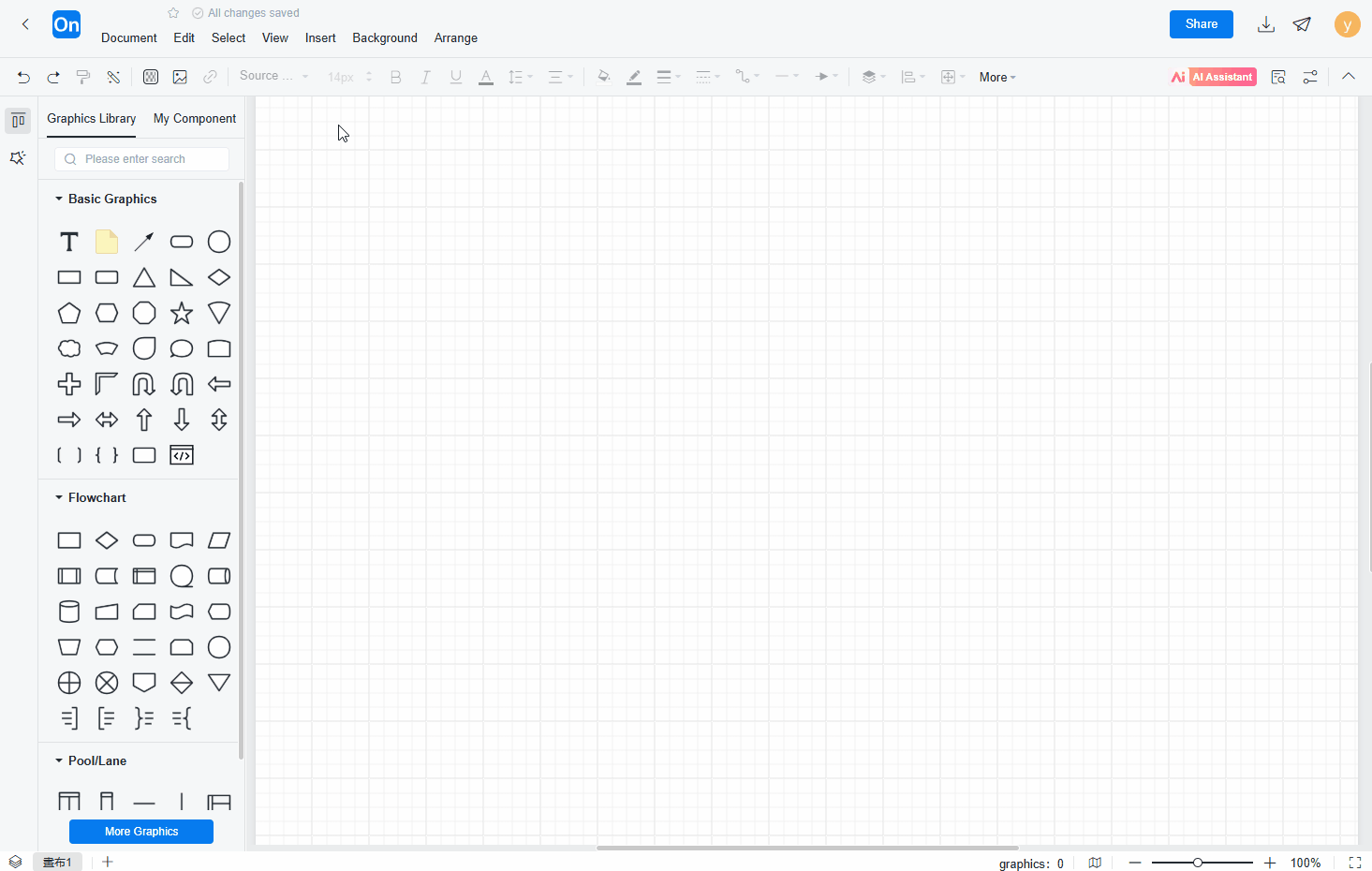Click the undo arrow icon
Image resolution: width=1372 pixels, height=871 pixels.
[x=23, y=77]
